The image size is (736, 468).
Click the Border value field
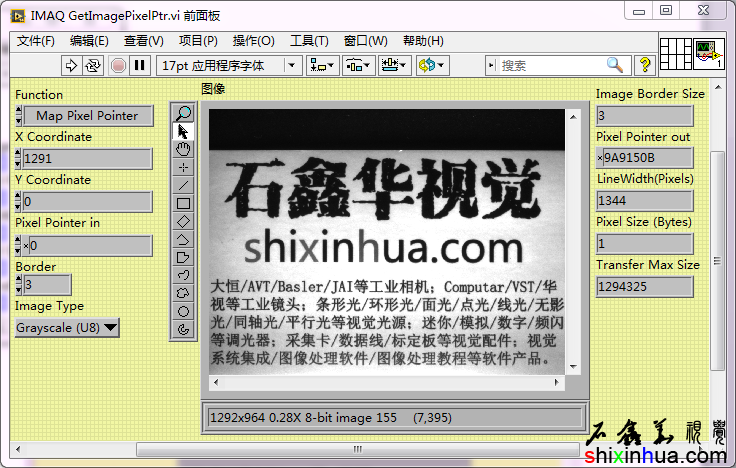[x=47, y=285]
